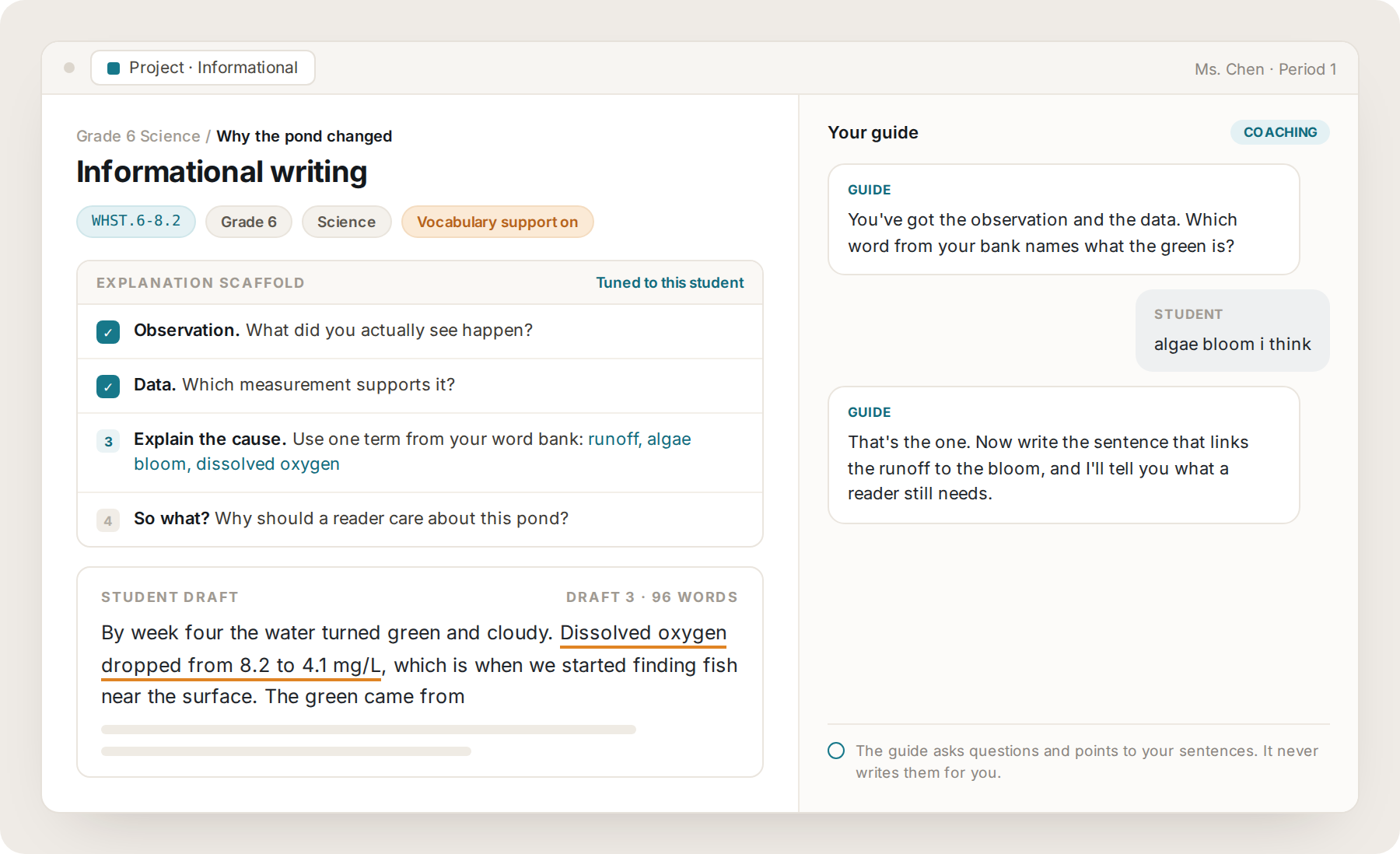This screenshot has height=854, width=1400.
Task: Click the EXPLANATION SCAFFOLD header
Action: [201, 282]
